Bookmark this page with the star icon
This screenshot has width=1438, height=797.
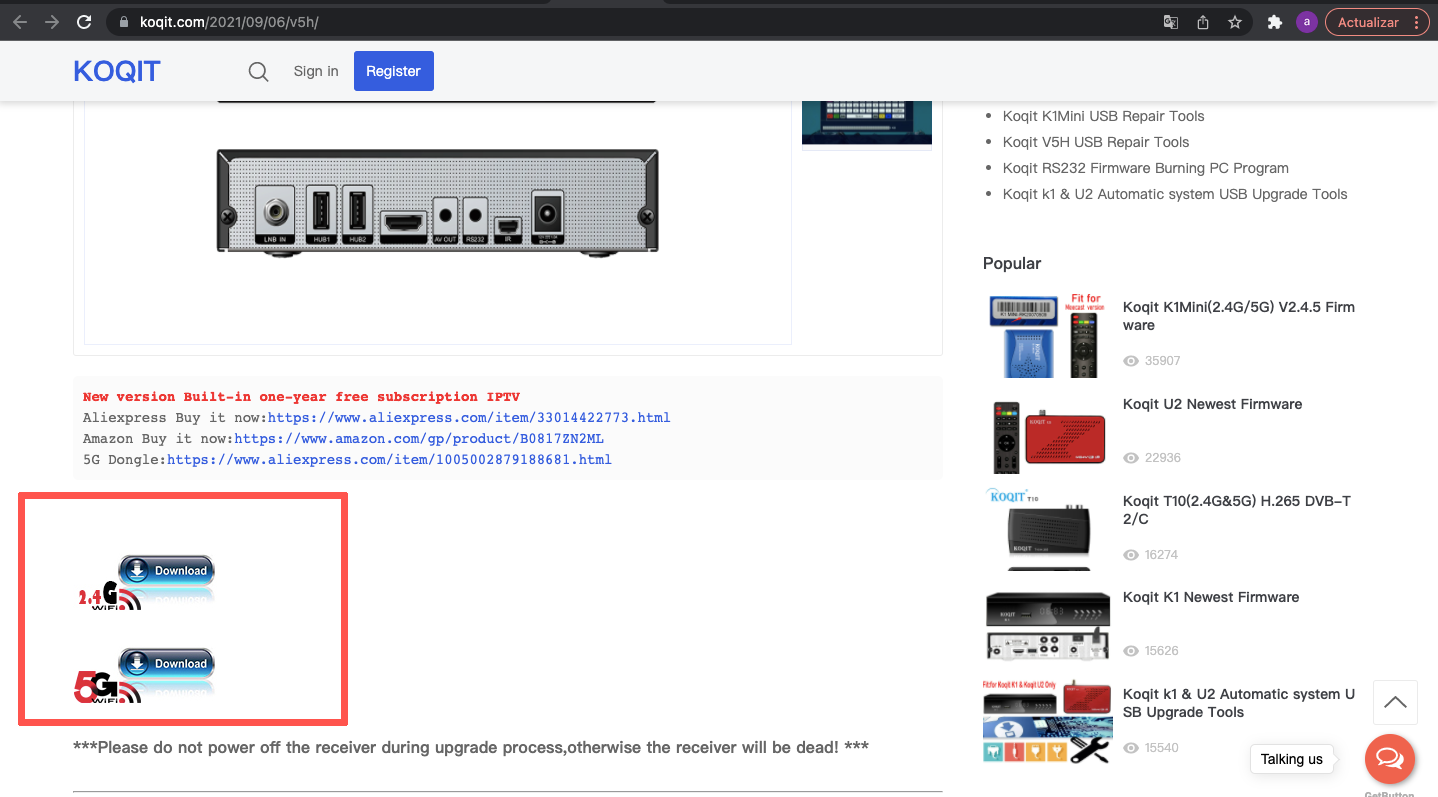coord(1235,22)
